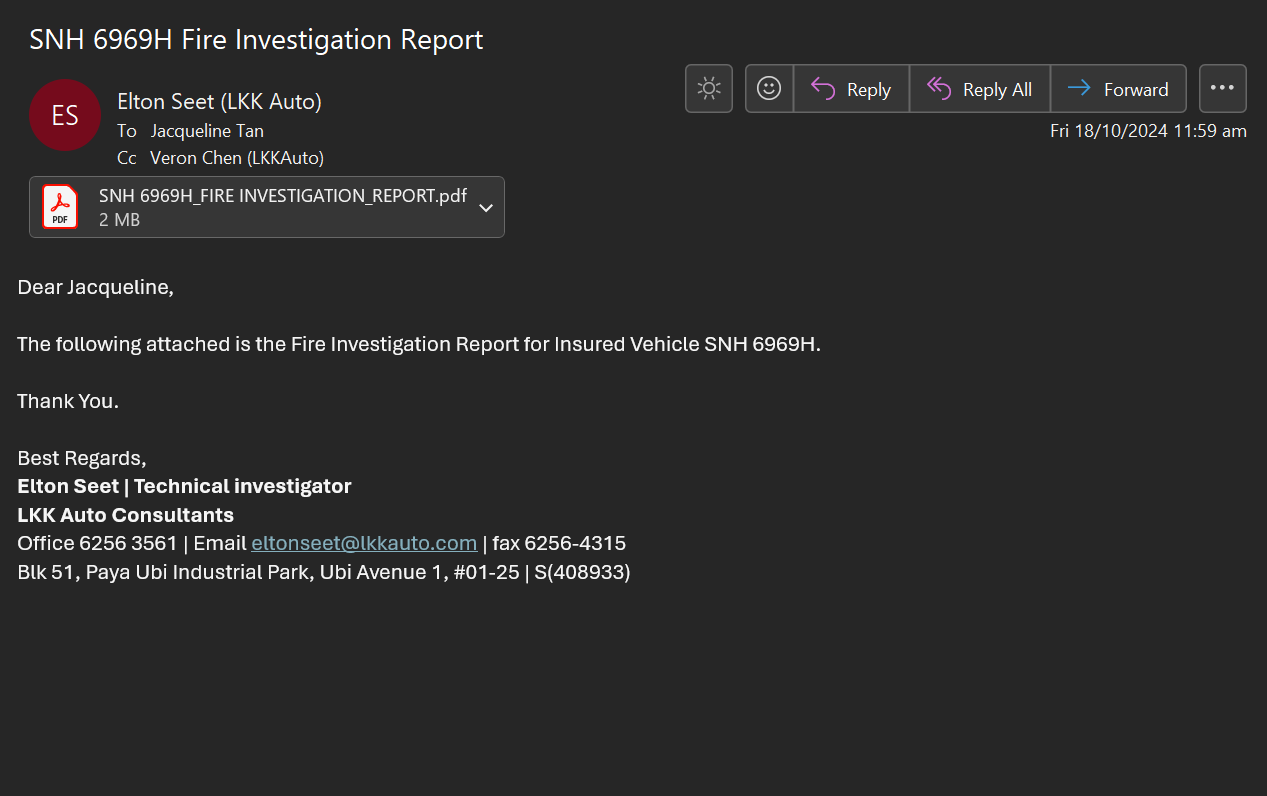Open SNH 6969H_FIRE INVESTIGATION_REPORT.pdf attachment
This screenshot has height=796, width=1267.
(x=282, y=196)
